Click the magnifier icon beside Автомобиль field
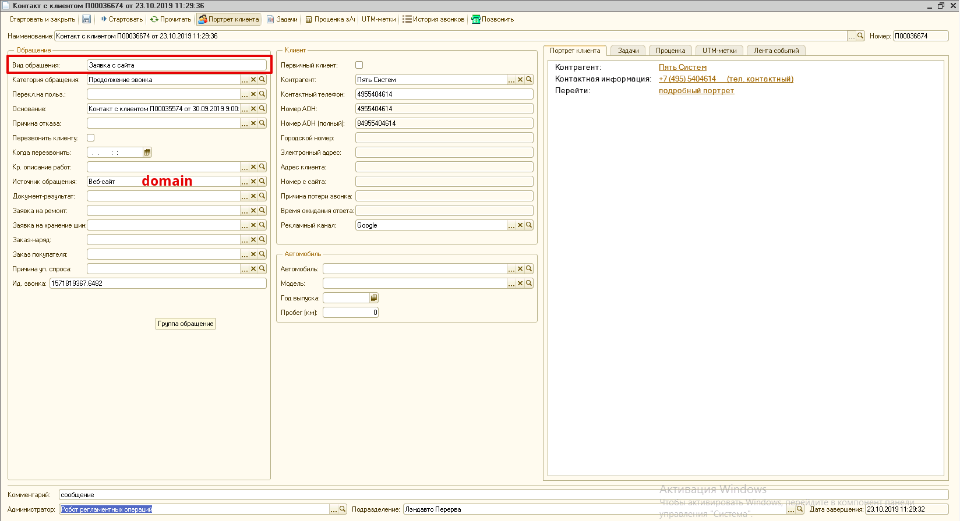960x521 pixels. pos(530,269)
